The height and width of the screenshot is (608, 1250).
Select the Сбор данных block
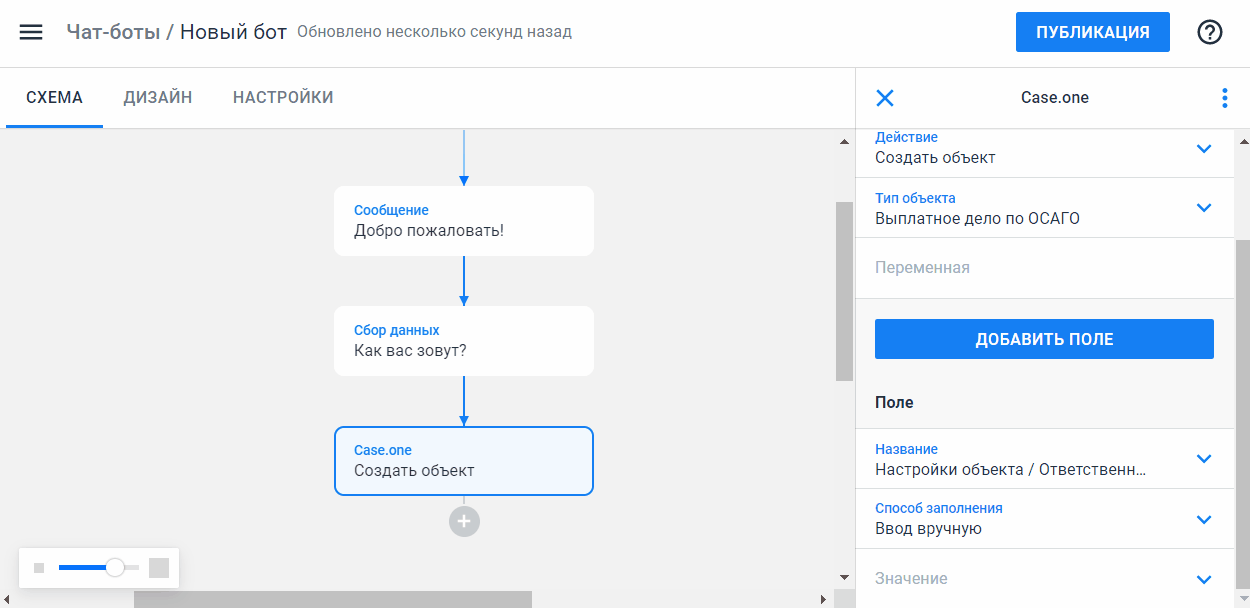point(464,341)
